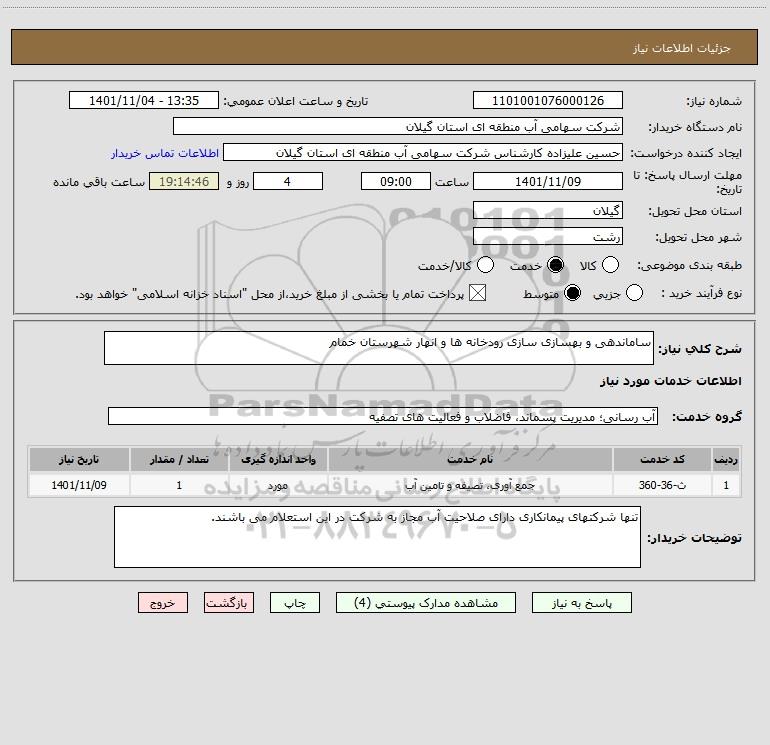This screenshot has width=770, height=745.
Task: Open the اطلاعات تماس خریدار link
Action: [x=165, y=153]
